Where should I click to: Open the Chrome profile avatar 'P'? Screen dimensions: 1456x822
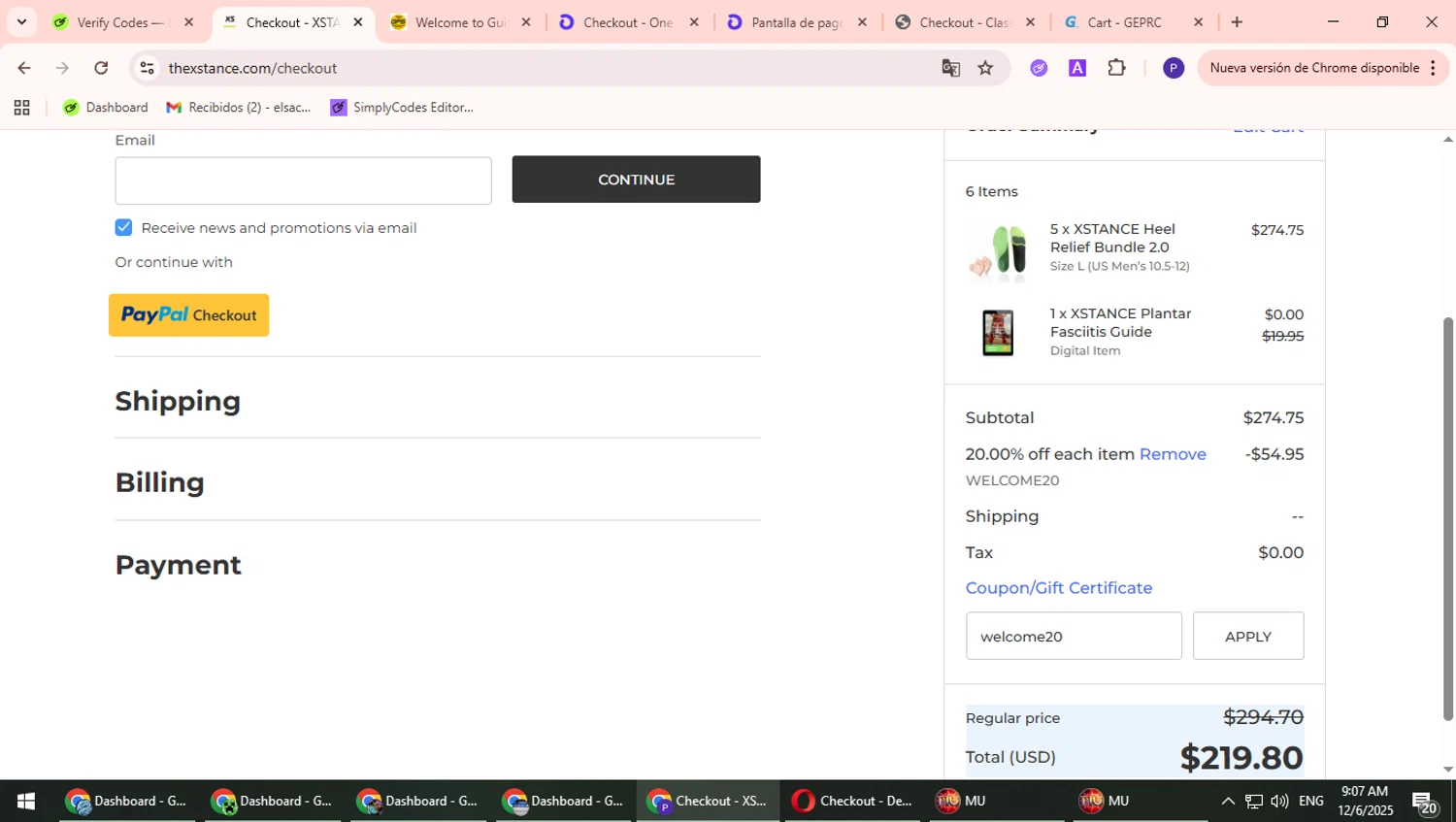pos(1174,68)
